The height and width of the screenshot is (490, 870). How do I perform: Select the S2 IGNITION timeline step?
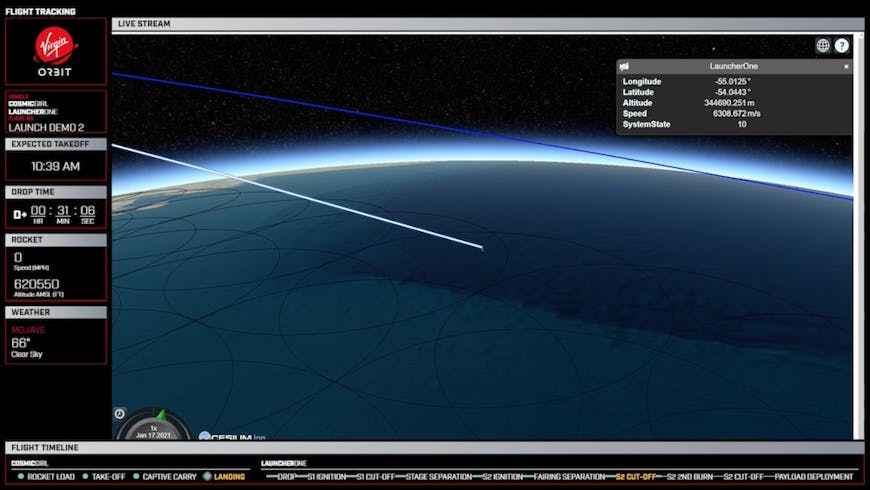(502, 477)
